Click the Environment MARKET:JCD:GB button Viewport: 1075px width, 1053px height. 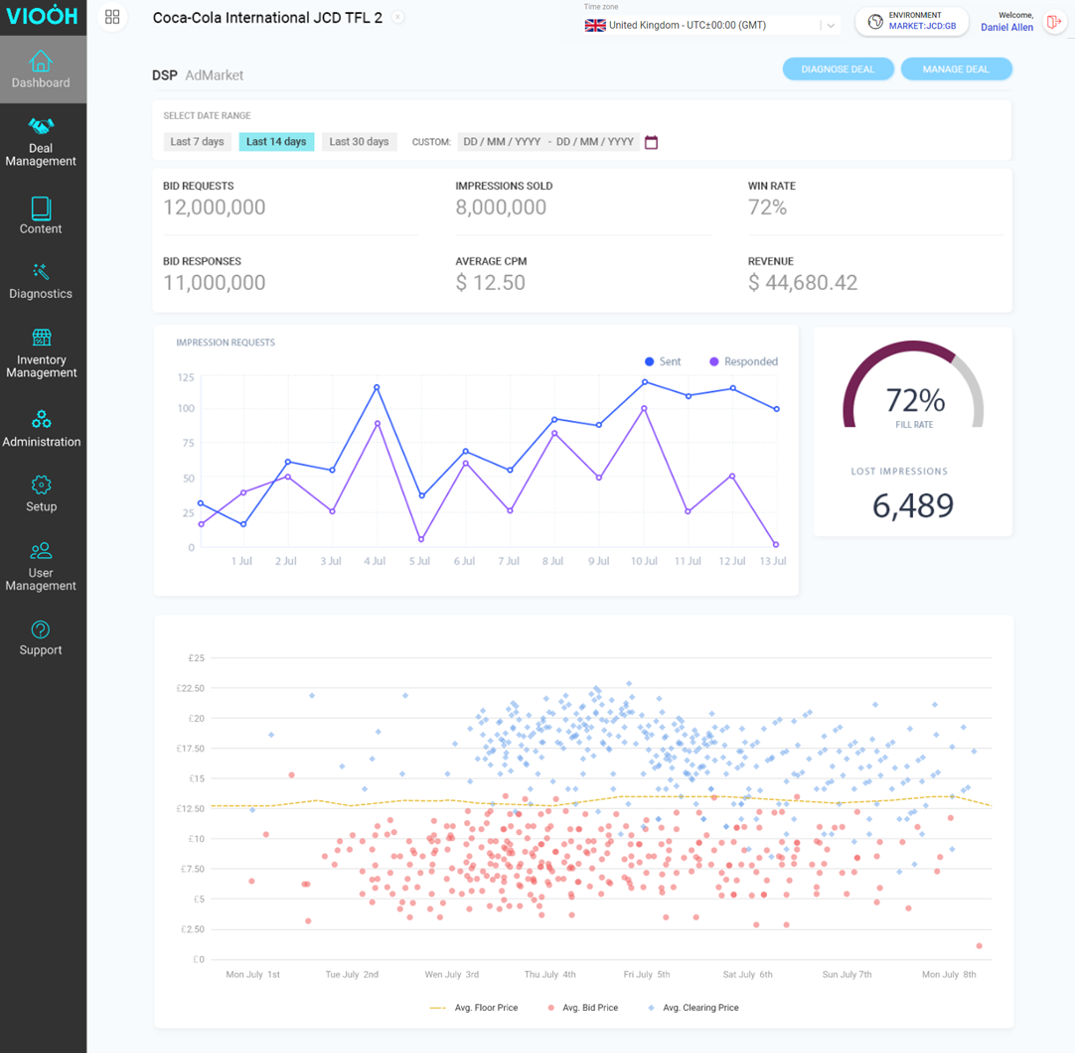912,21
